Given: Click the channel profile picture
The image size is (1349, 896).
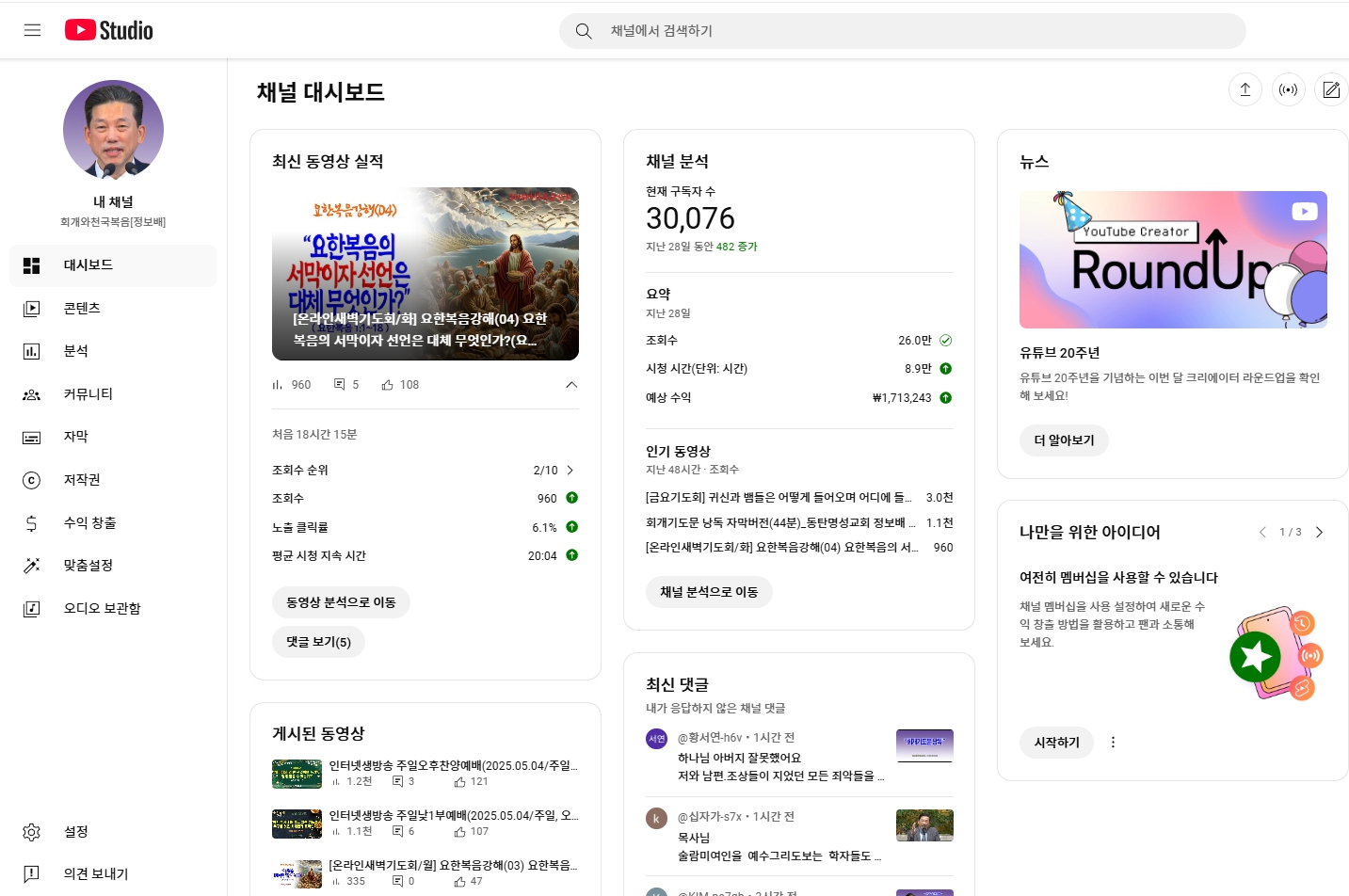Looking at the screenshot, I should pos(113,130).
